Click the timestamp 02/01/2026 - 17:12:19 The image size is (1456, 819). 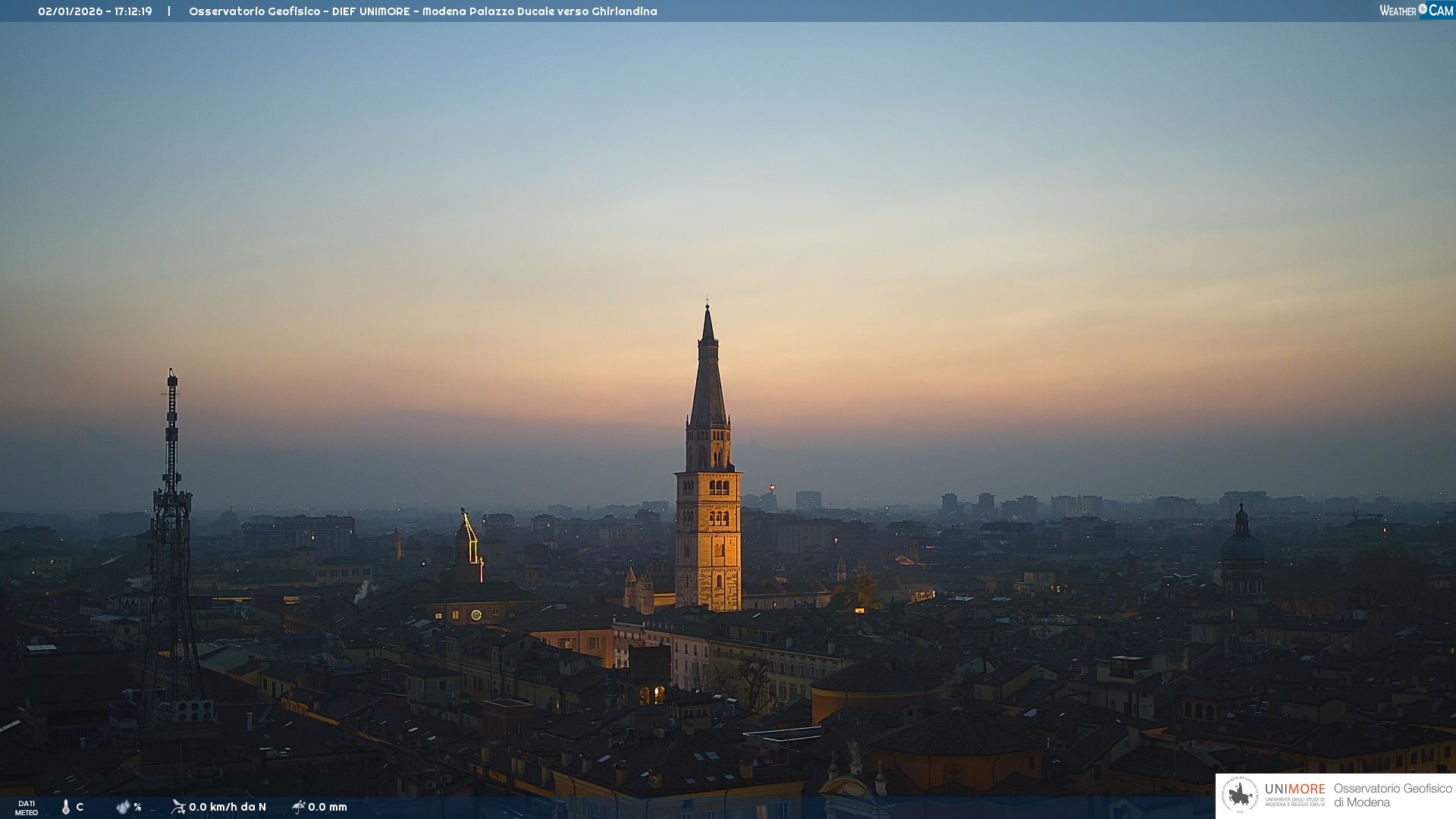coord(95,11)
